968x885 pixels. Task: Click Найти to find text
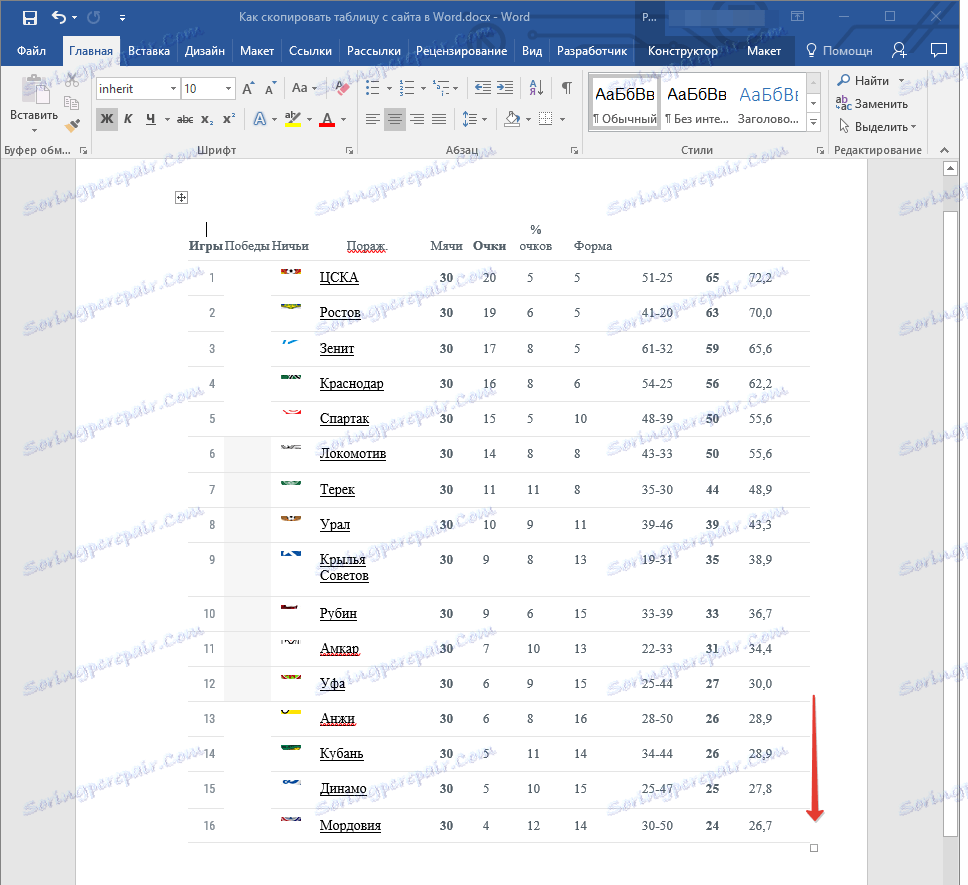tap(863, 81)
